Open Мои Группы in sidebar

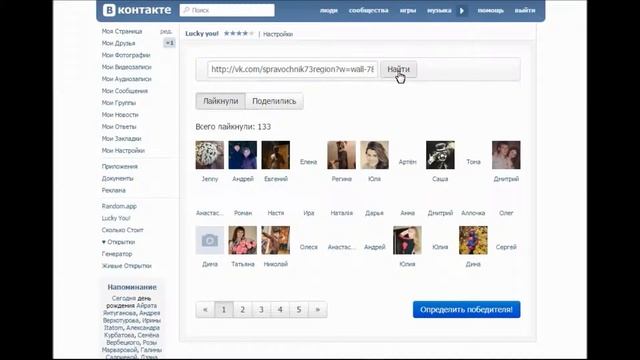click(x=119, y=103)
